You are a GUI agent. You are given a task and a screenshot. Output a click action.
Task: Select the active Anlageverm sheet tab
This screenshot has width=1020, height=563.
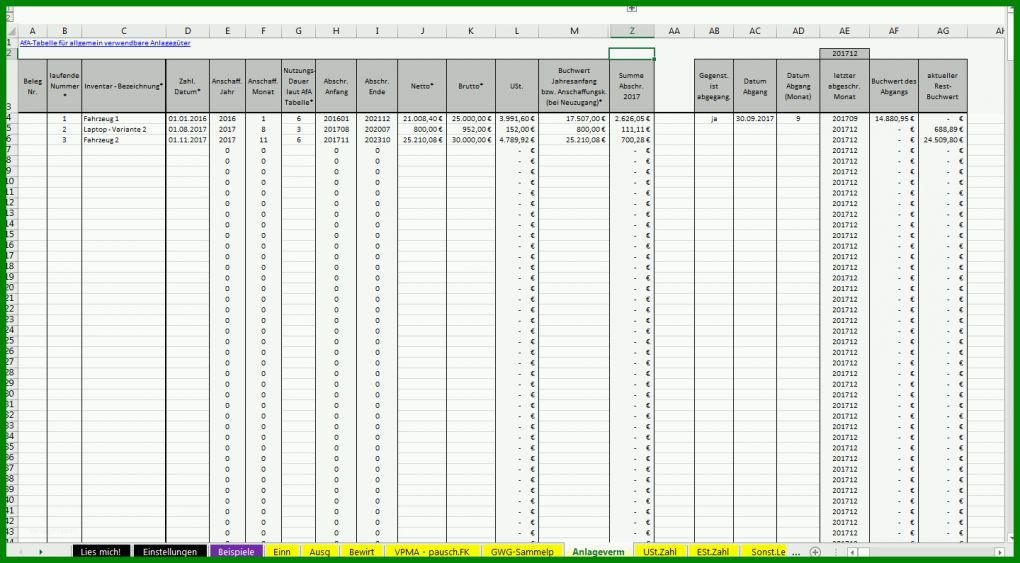point(598,552)
